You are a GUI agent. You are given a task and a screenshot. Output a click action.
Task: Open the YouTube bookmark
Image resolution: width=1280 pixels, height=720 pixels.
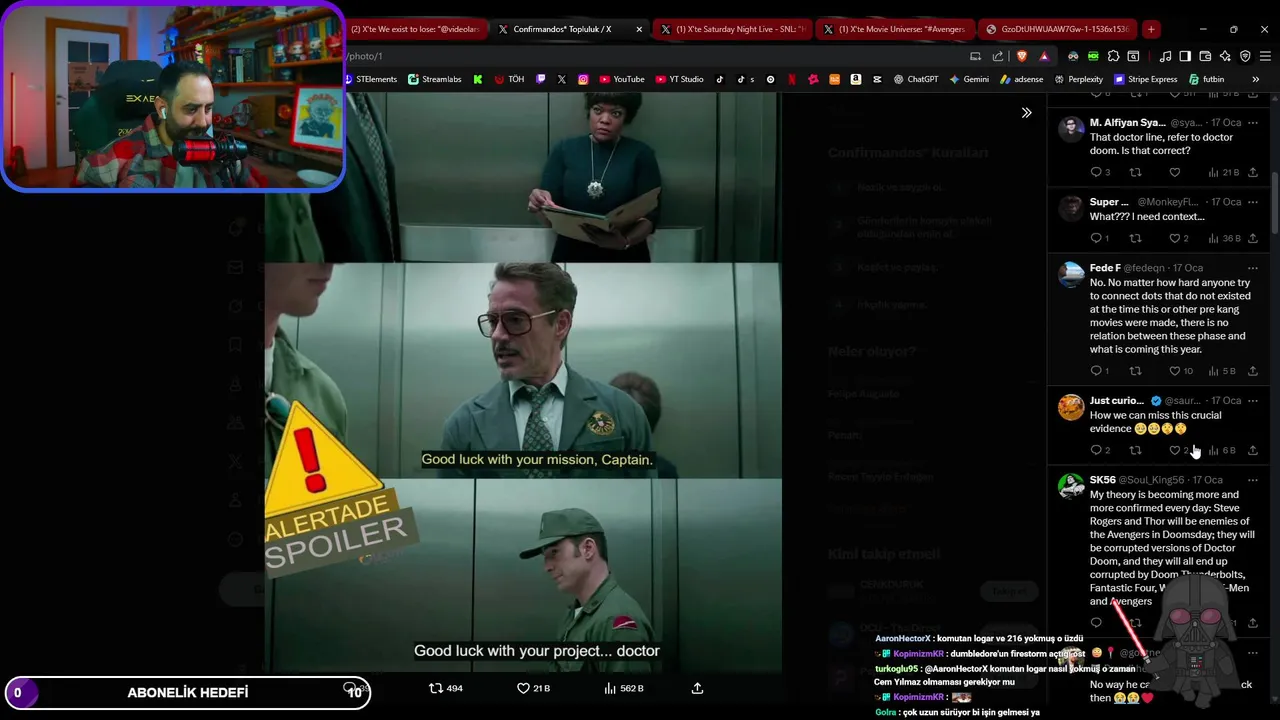(622, 79)
